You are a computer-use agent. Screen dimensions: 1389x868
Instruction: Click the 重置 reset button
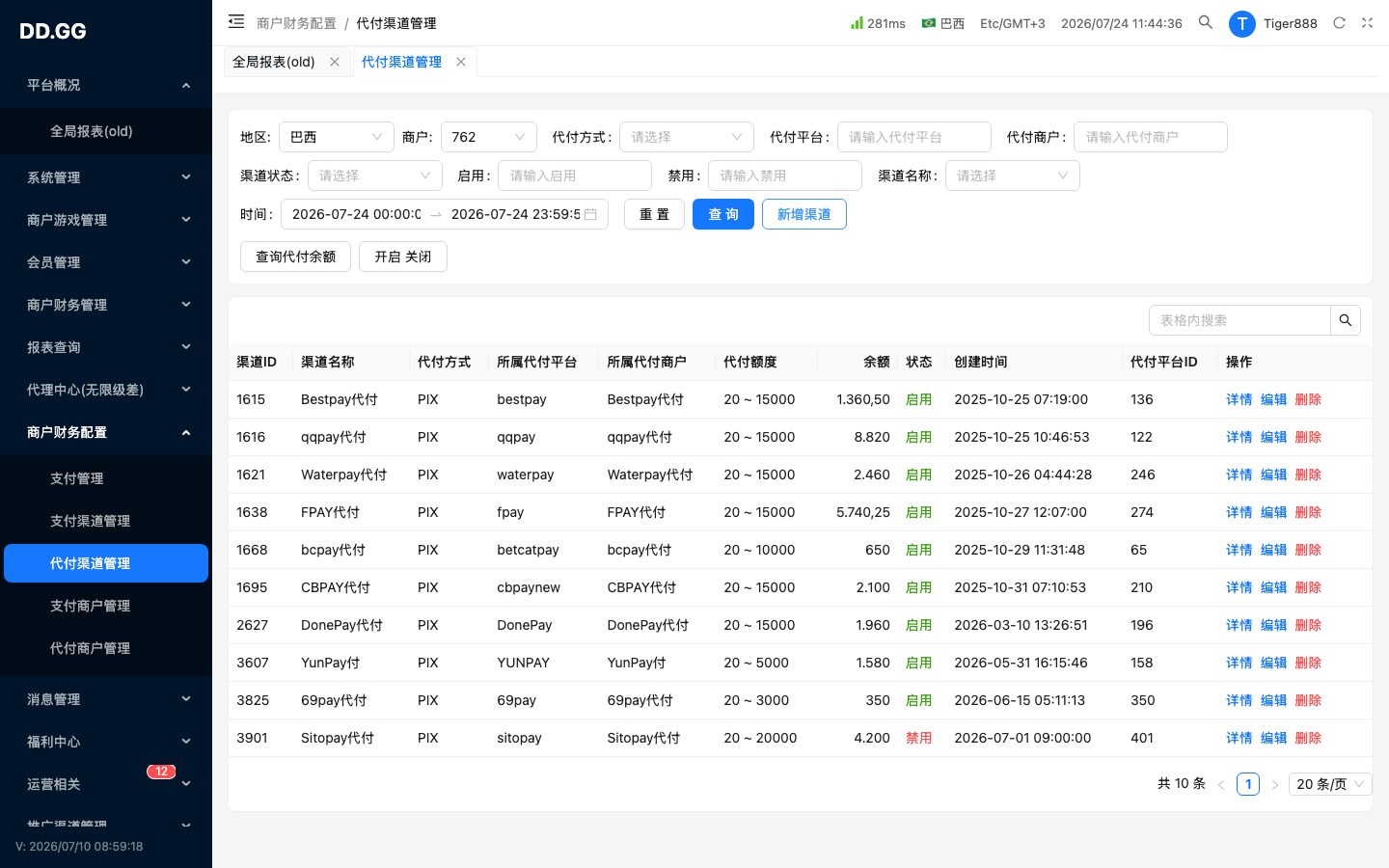coord(654,214)
